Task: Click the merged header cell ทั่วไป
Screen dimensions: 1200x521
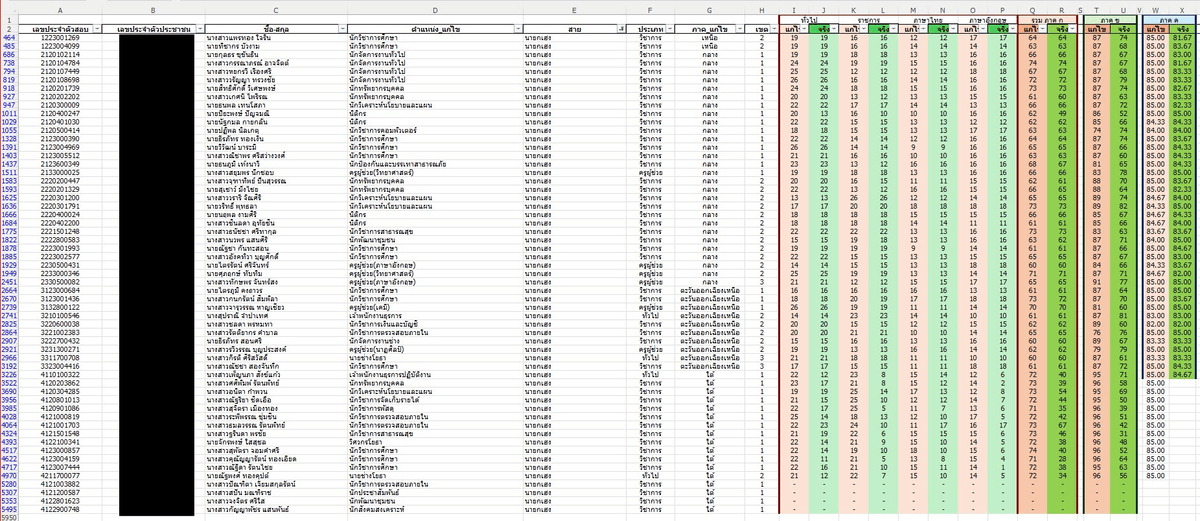Action: pos(809,20)
